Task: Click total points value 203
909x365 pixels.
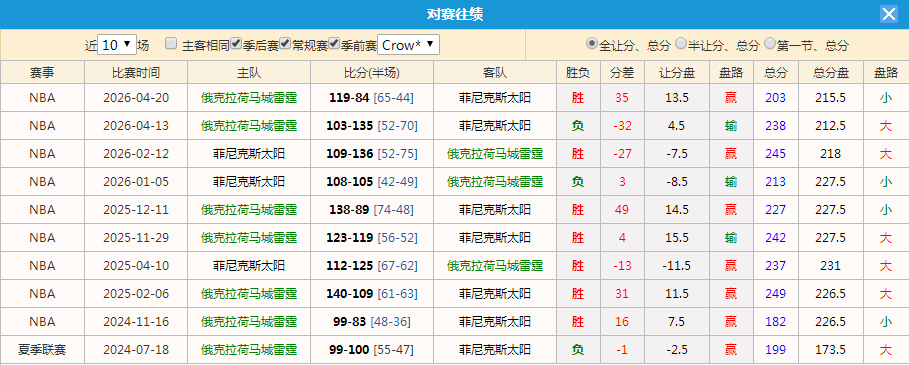Action: 776,98
